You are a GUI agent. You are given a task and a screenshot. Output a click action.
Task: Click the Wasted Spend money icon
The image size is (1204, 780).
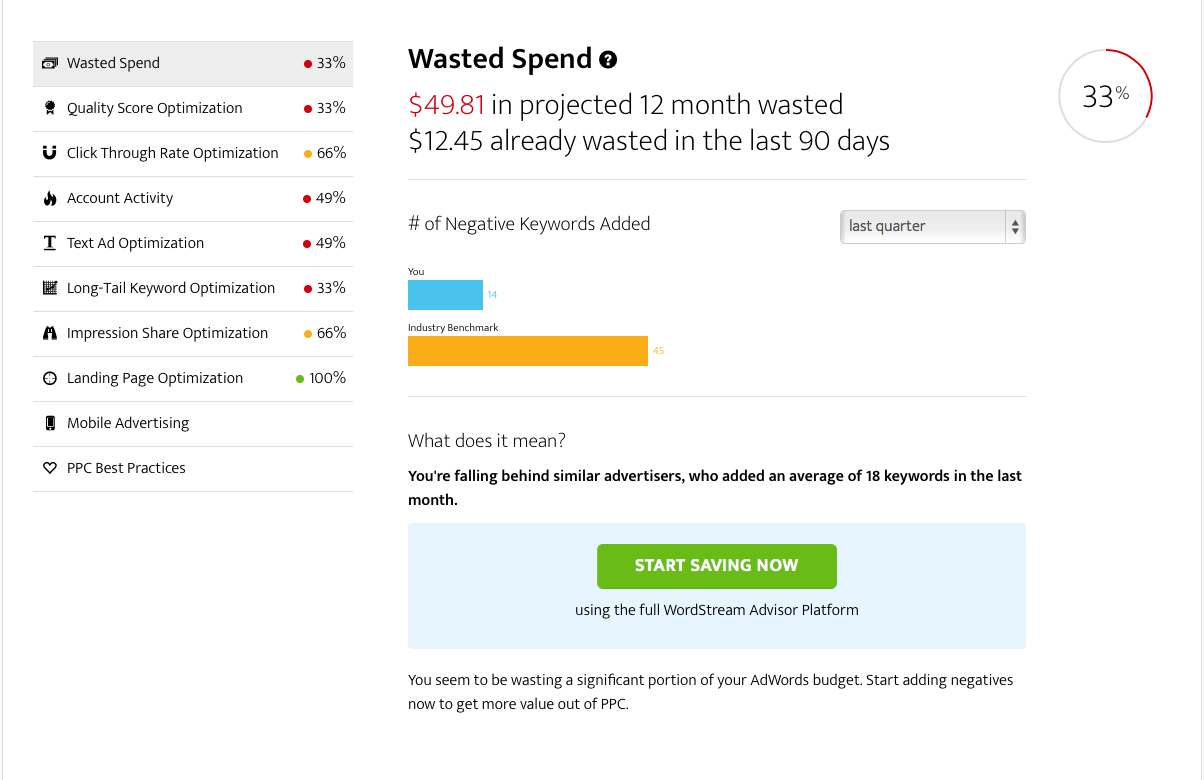pos(50,63)
